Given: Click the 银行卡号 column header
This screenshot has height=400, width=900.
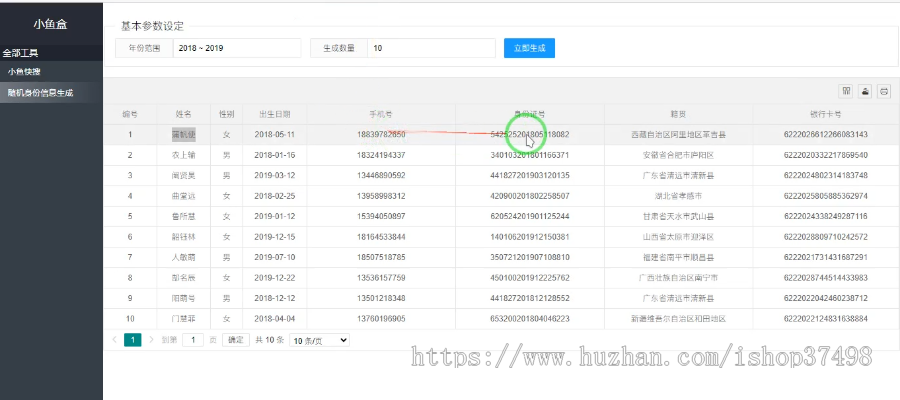Looking at the screenshot, I should (x=825, y=114).
